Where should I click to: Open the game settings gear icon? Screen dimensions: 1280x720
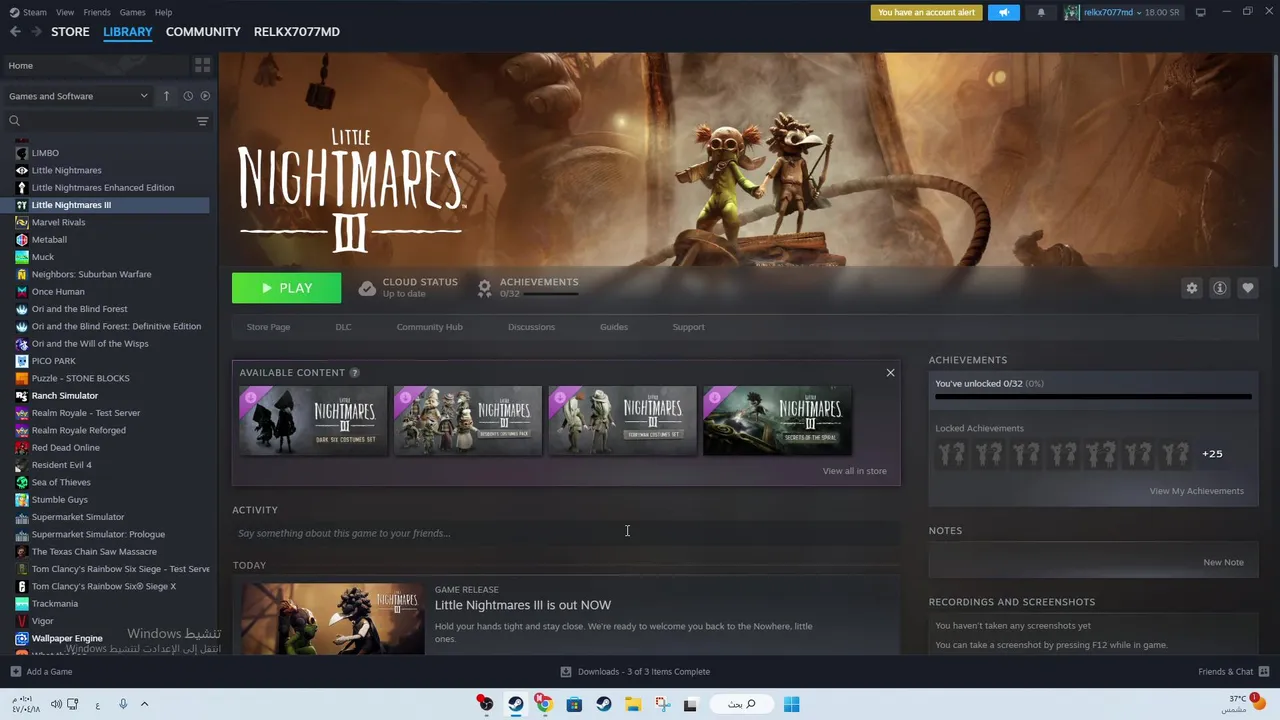pos(1191,288)
